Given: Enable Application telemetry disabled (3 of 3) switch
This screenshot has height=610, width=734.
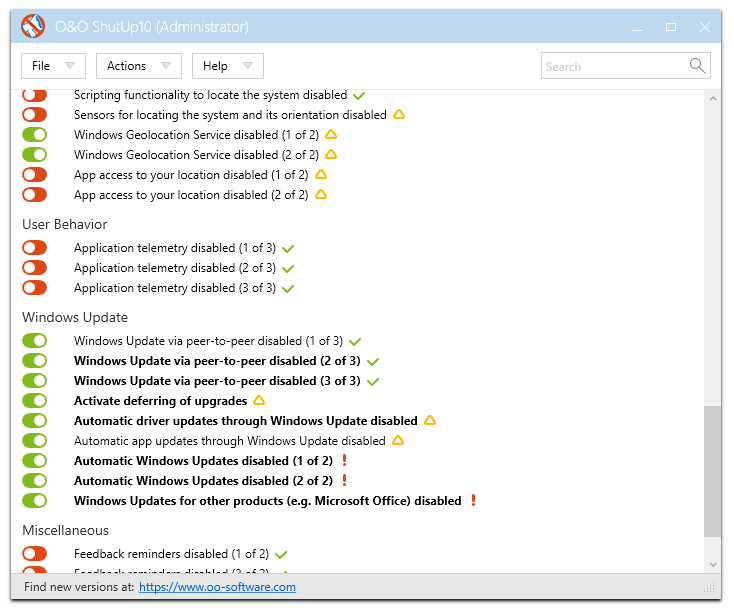Looking at the screenshot, I should click(35, 287).
